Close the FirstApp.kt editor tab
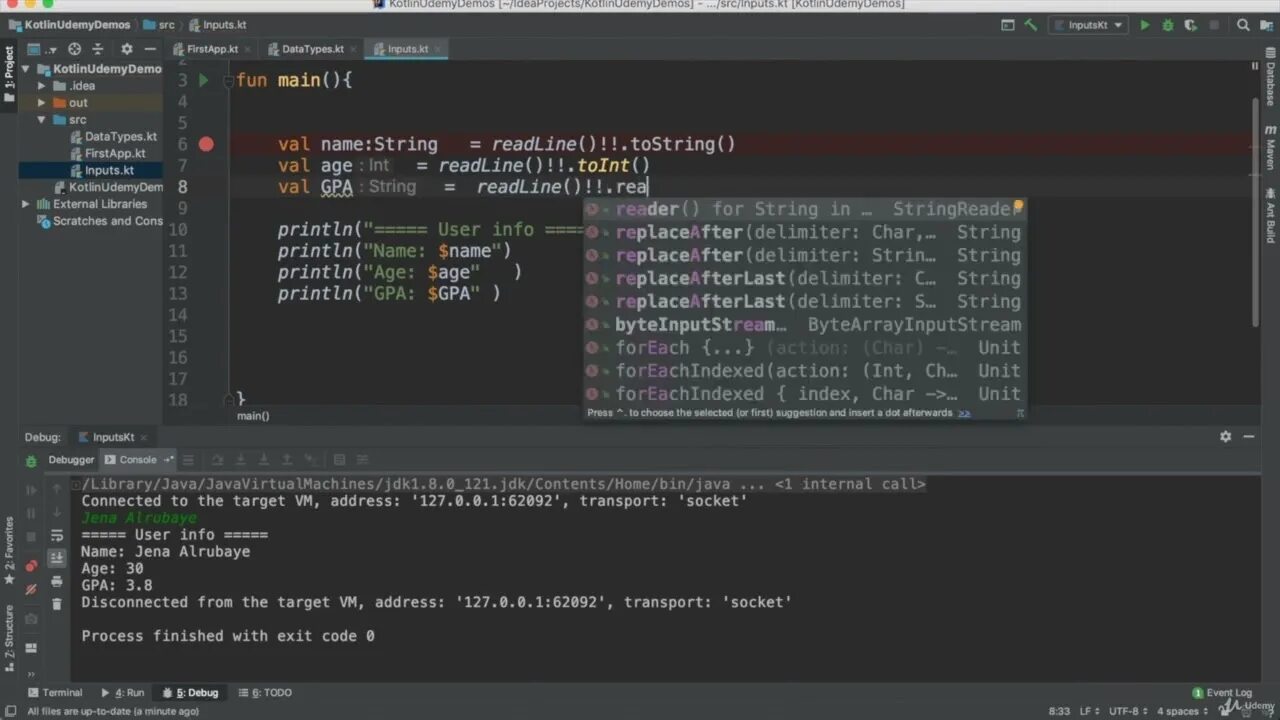This screenshot has width=1280, height=720. pyautogui.click(x=249, y=49)
